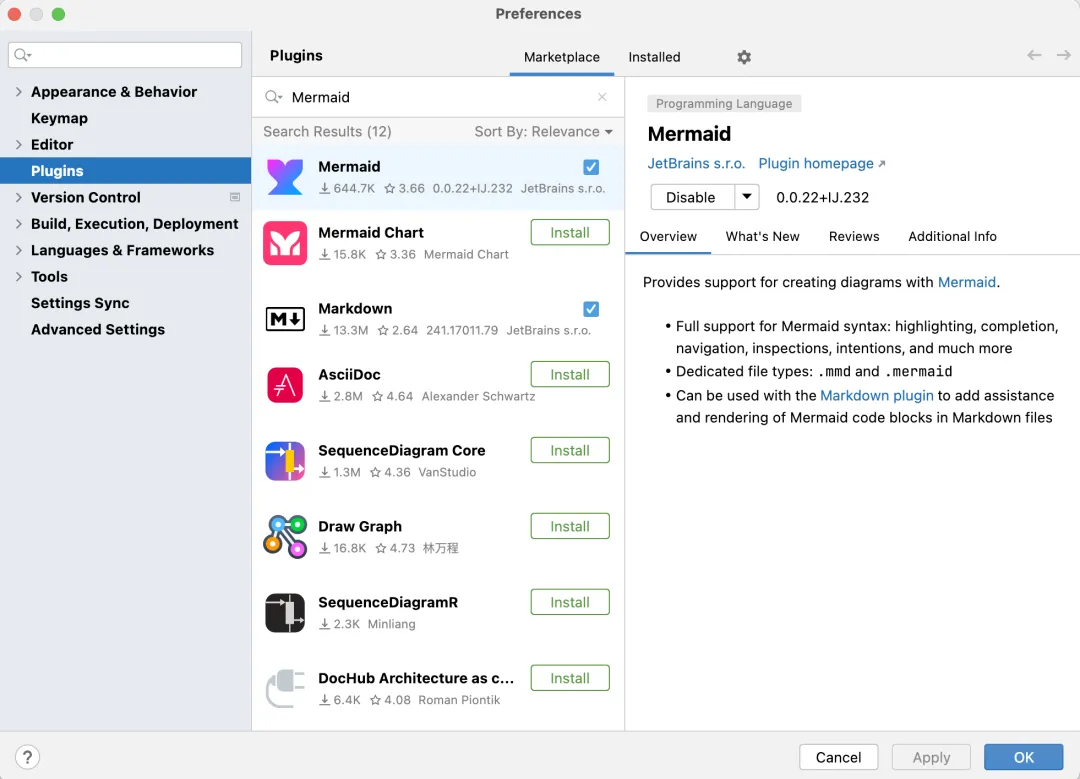Image resolution: width=1080 pixels, height=779 pixels.
Task: Click the AsciiDoc plugin icon
Action: click(284, 385)
